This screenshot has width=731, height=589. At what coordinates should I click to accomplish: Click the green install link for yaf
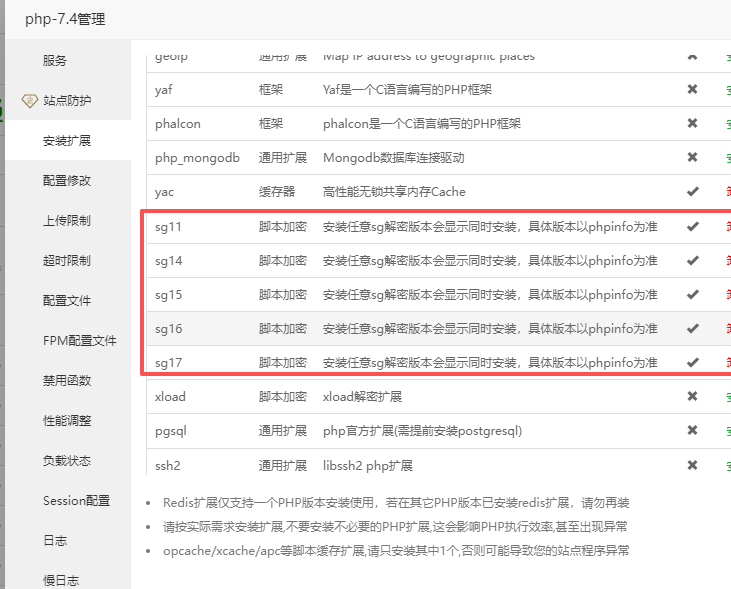coord(728,90)
